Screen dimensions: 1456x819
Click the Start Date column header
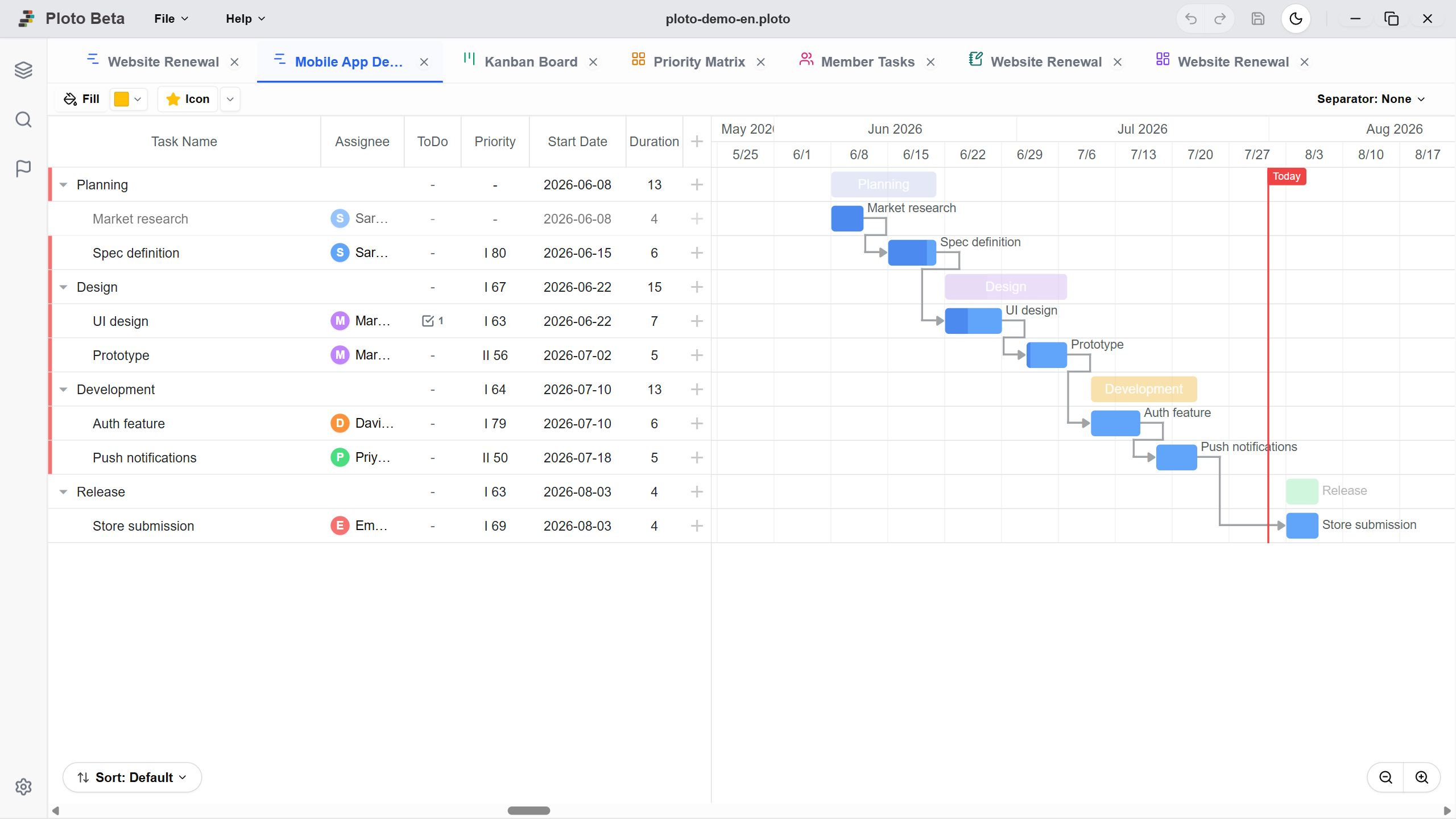pyautogui.click(x=577, y=142)
